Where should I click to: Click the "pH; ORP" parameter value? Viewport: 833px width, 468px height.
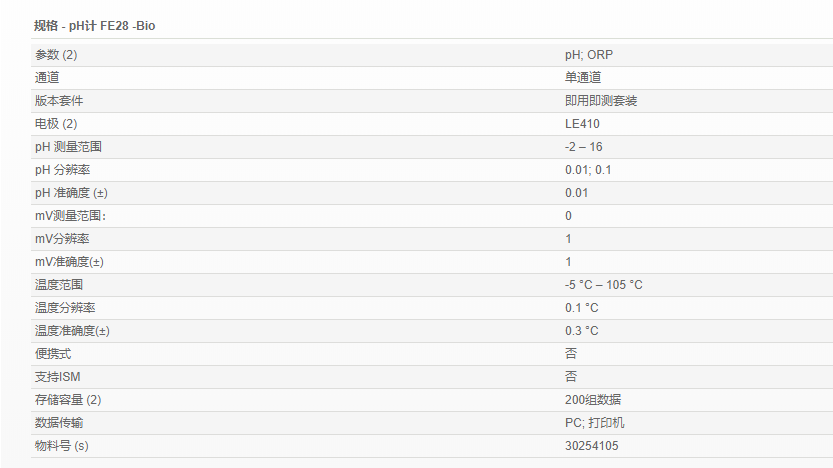588,55
